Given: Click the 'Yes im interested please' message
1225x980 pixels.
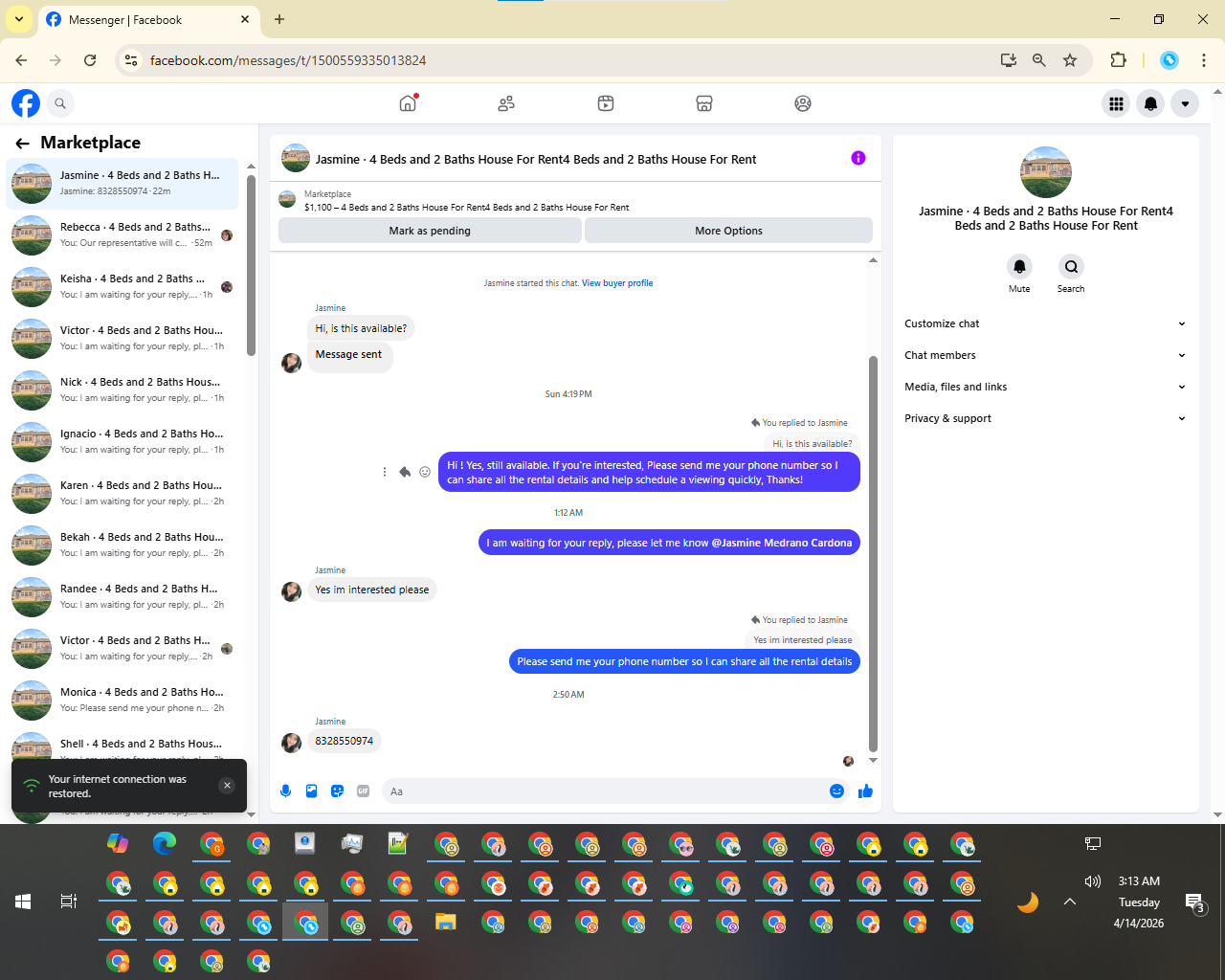Looking at the screenshot, I should 372,590.
